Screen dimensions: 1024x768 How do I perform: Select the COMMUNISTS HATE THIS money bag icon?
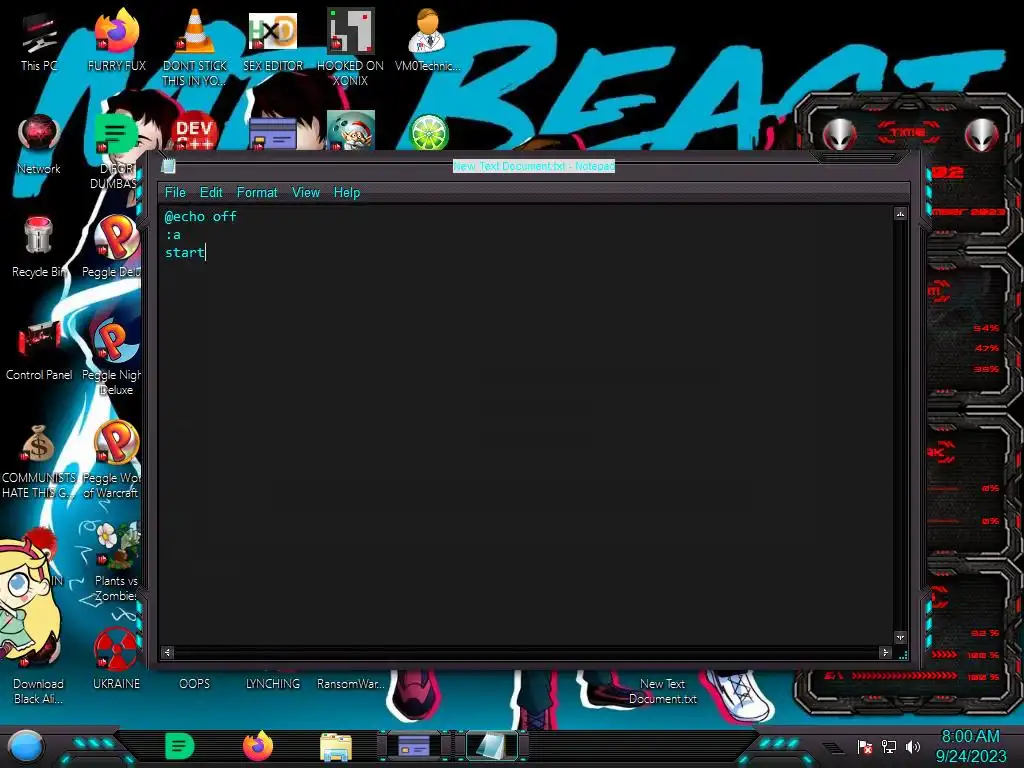pos(39,461)
